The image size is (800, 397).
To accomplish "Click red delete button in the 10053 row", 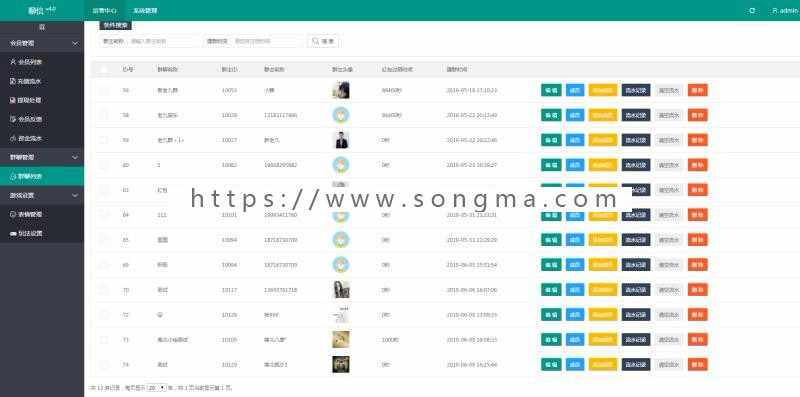I will 697,90.
